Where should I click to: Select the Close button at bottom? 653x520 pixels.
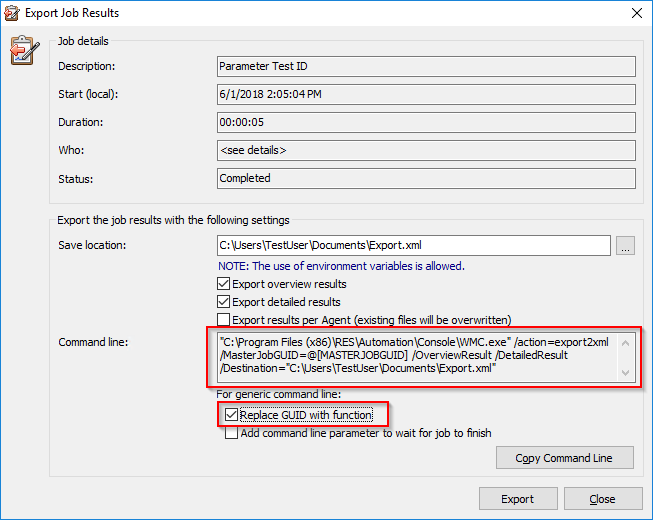(x=603, y=499)
